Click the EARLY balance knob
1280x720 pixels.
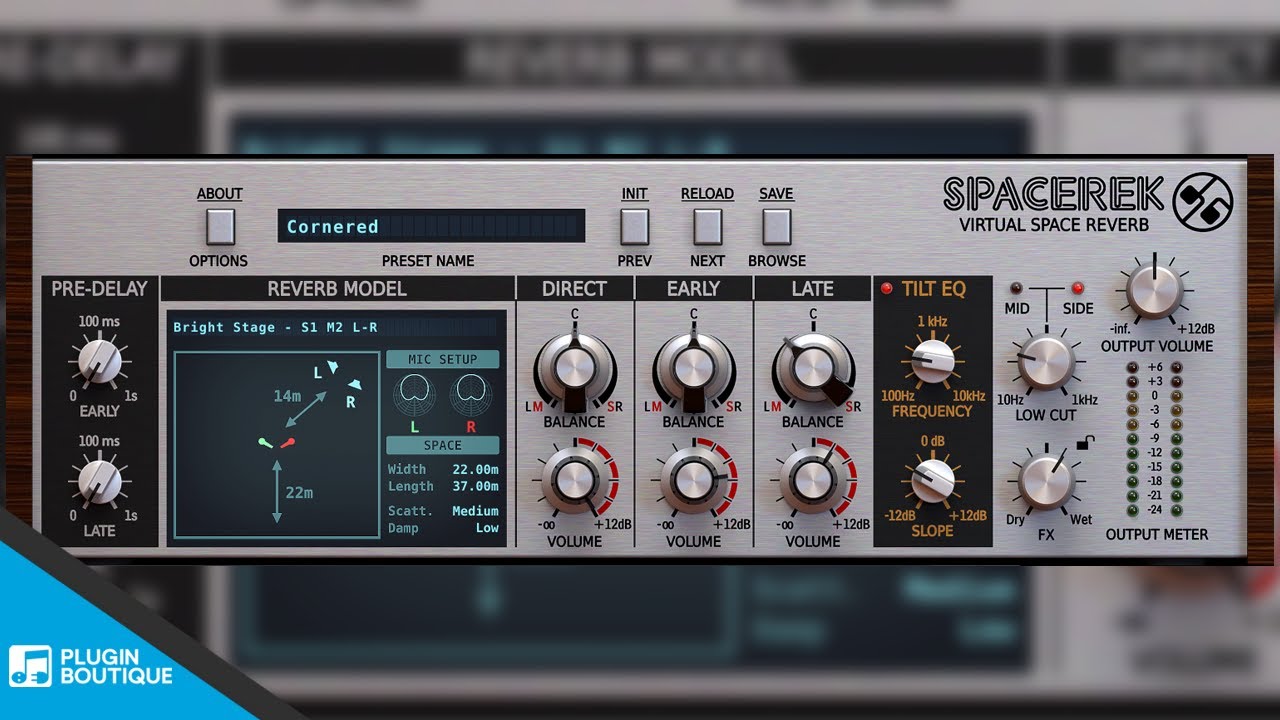pos(692,370)
